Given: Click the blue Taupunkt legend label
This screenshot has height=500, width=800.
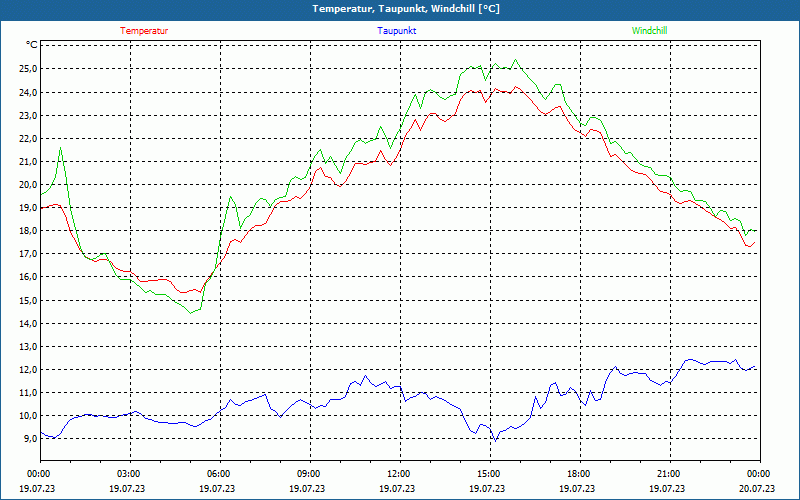Looking at the screenshot, I should (396, 31).
